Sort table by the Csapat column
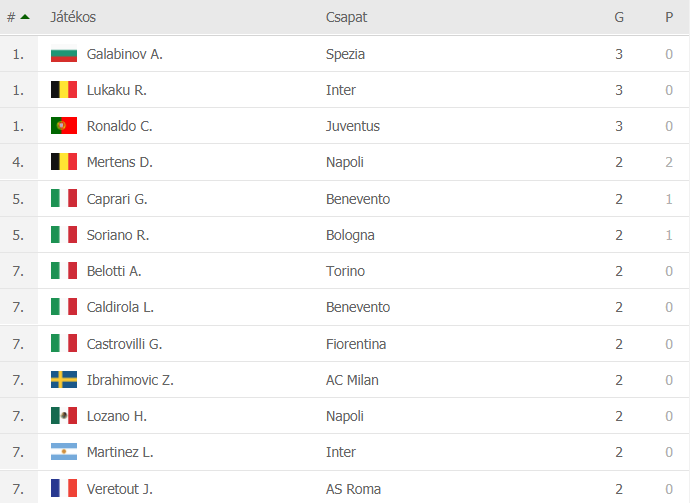Image resolution: width=690 pixels, height=503 pixels. tap(346, 17)
